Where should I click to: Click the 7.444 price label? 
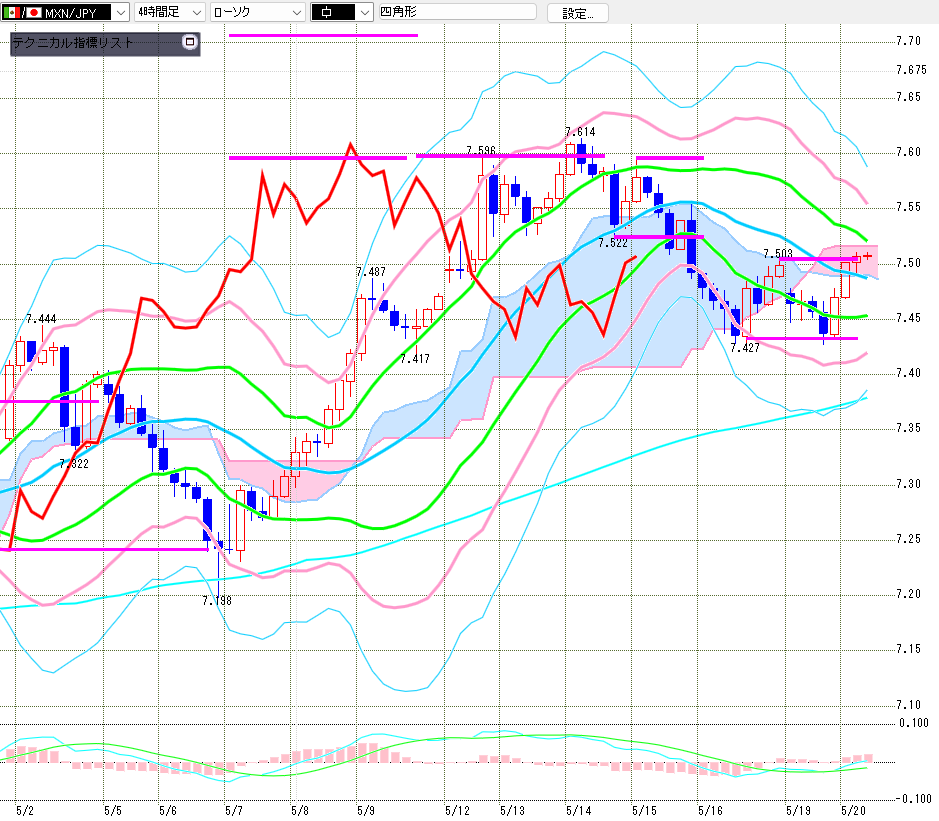[41, 319]
